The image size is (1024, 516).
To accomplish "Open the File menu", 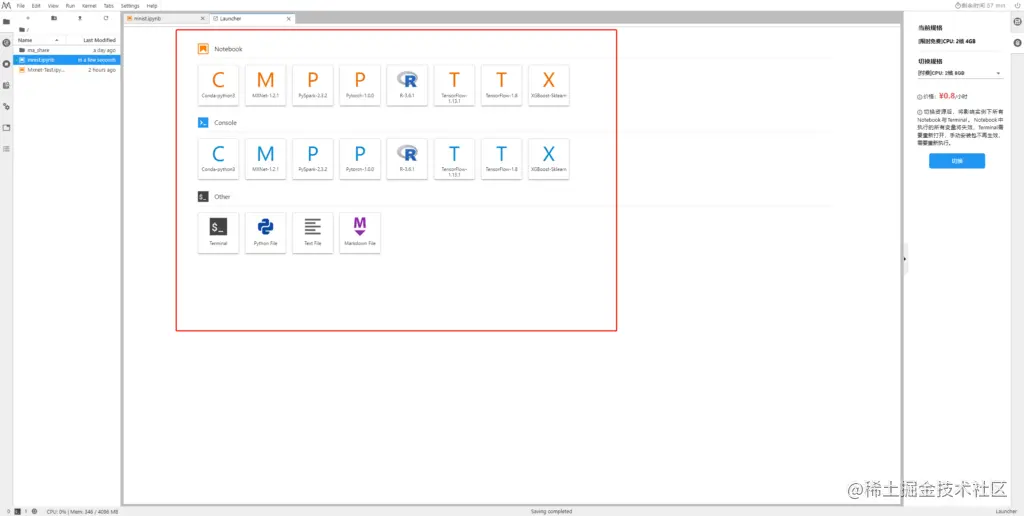I will pos(20,5).
